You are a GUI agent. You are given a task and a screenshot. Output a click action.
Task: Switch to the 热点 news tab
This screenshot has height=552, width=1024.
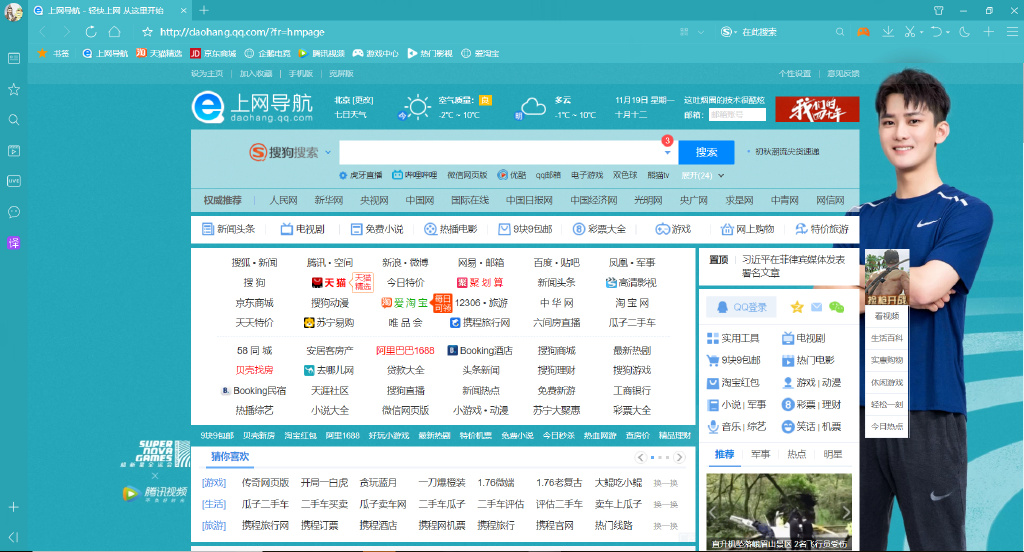796,454
